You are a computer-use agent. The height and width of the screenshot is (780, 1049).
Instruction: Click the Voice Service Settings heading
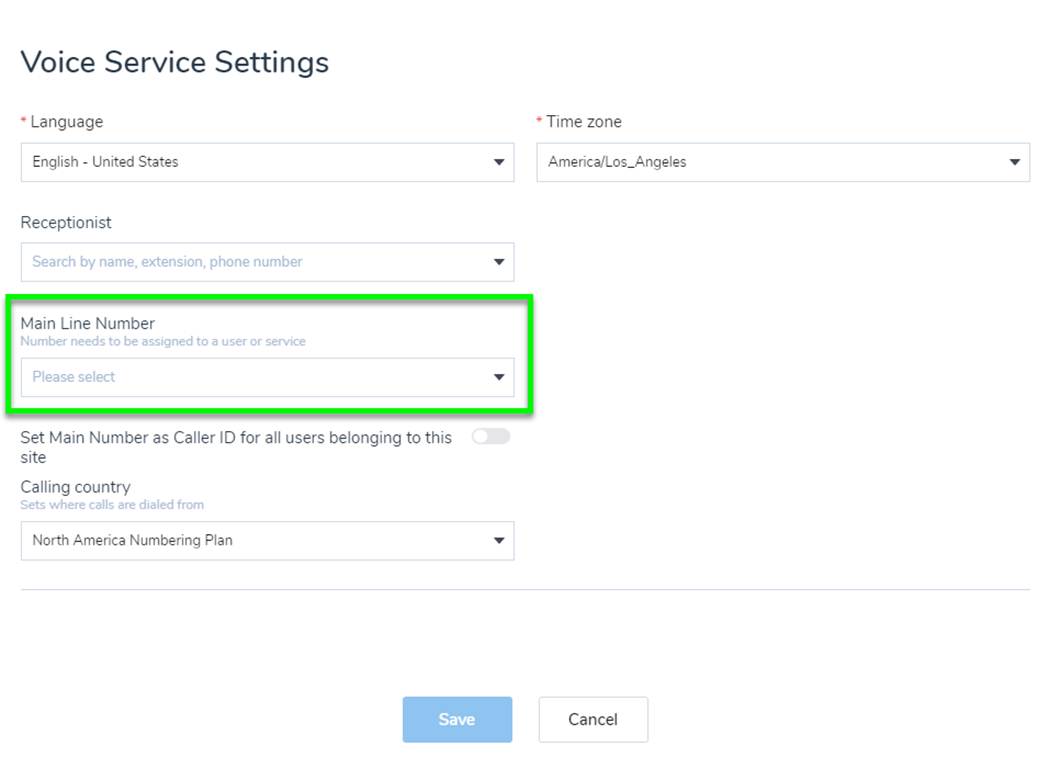coord(175,62)
